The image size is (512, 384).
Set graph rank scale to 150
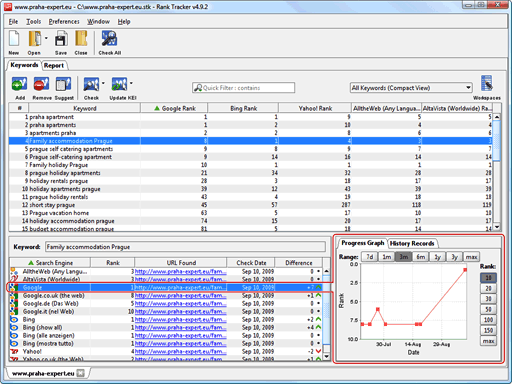[488, 330]
